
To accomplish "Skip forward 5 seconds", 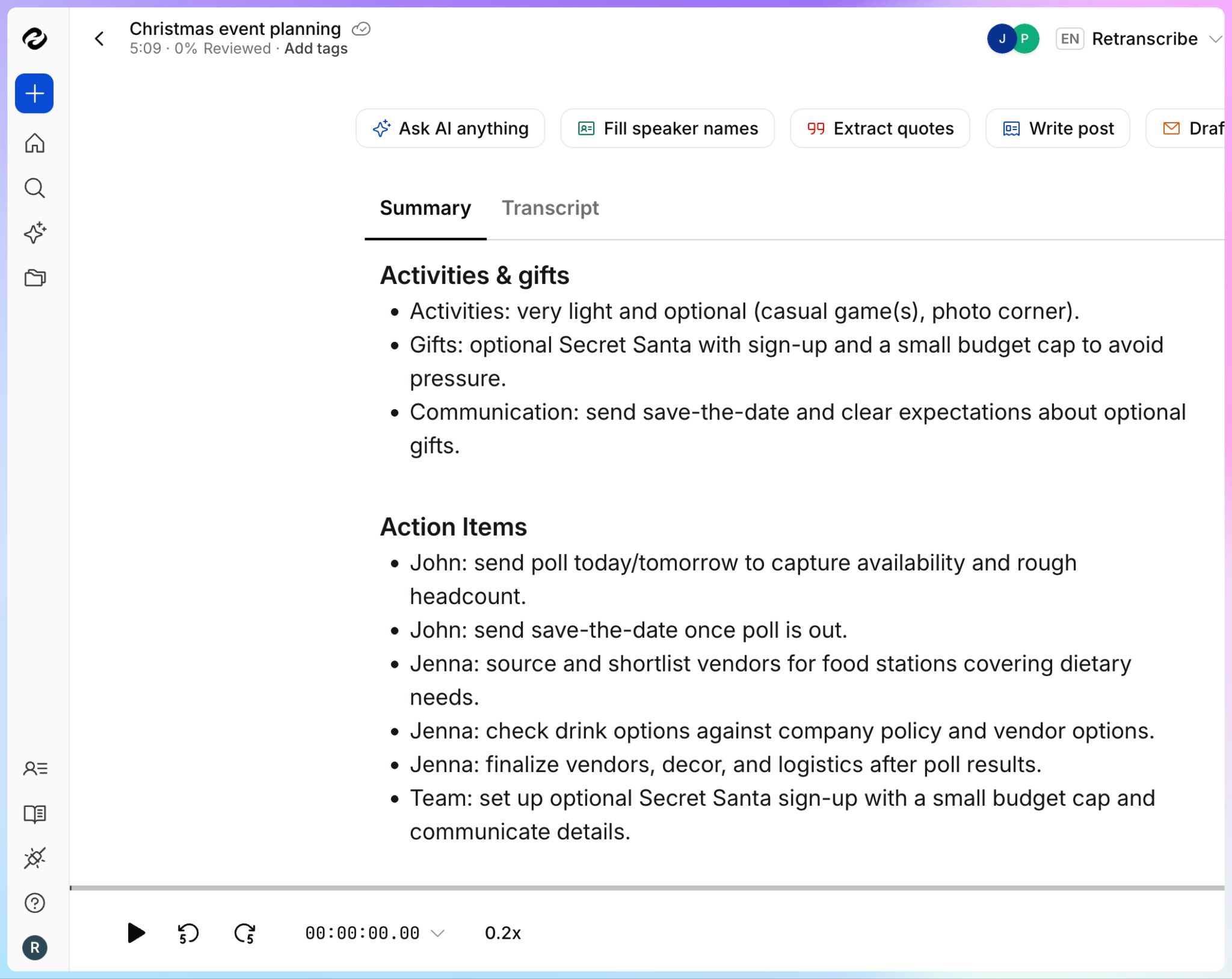I will (245, 933).
